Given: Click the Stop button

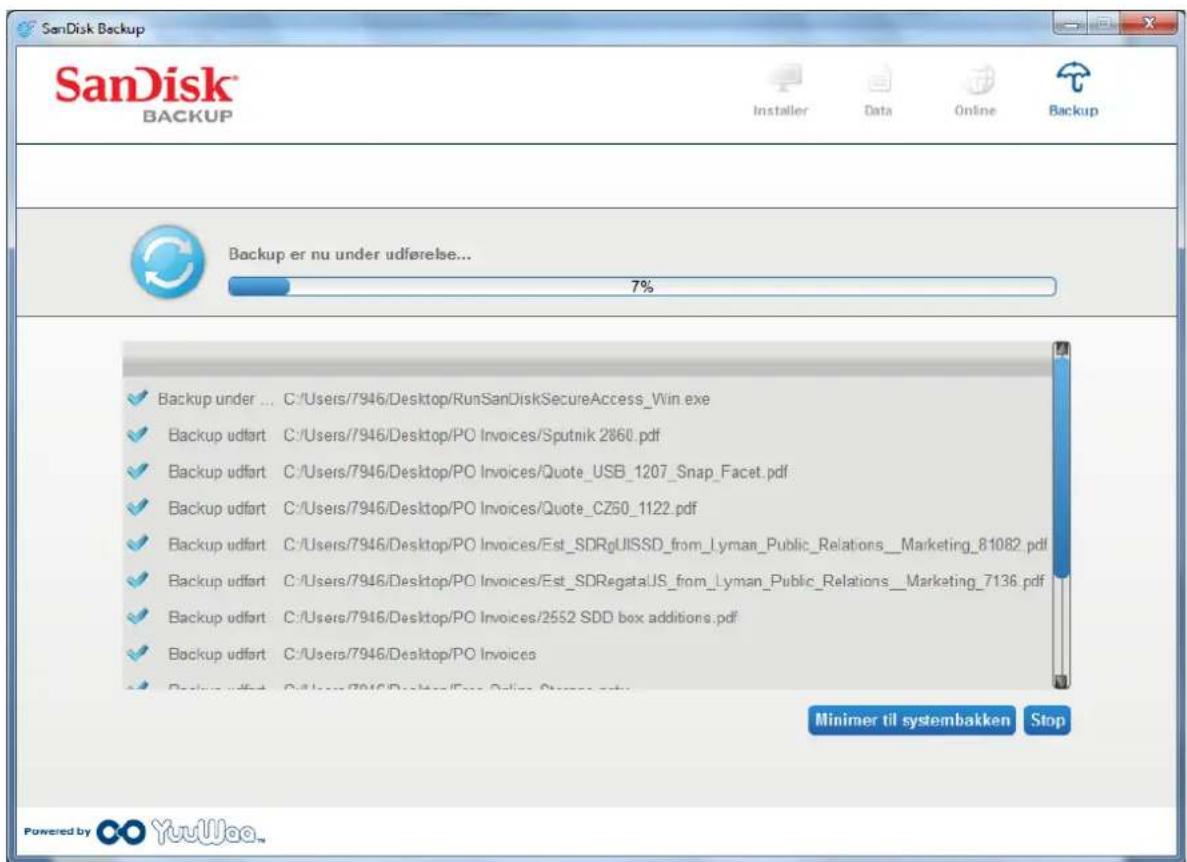Looking at the screenshot, I should click(x=1047, y=720).
